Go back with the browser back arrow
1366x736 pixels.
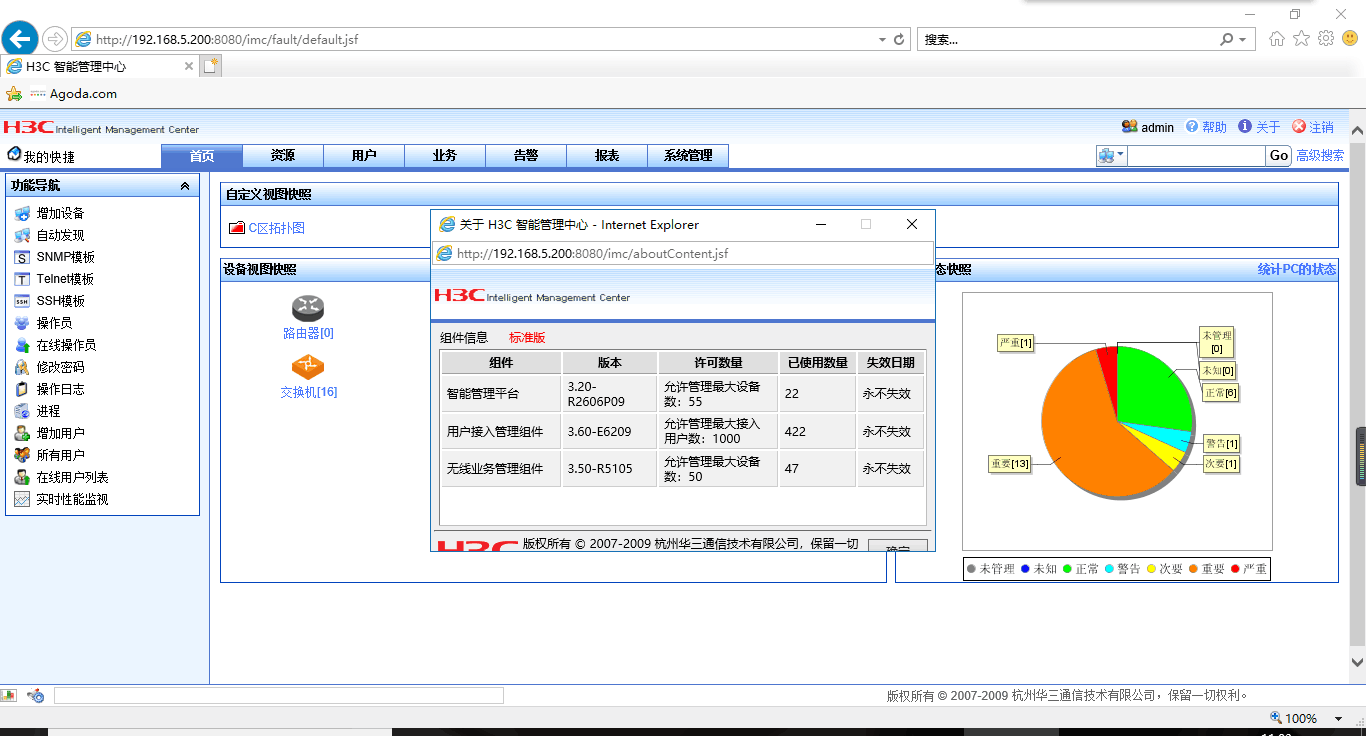(x=20, y=39)
